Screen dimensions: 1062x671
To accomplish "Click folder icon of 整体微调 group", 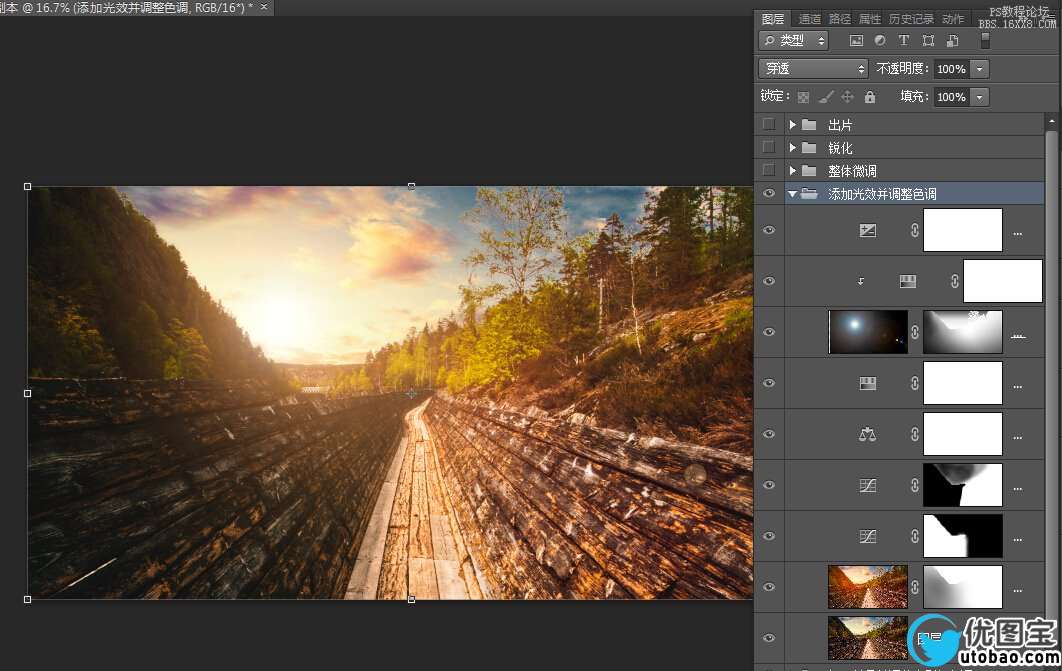I will pyautogui.click(x=809, y=171).
